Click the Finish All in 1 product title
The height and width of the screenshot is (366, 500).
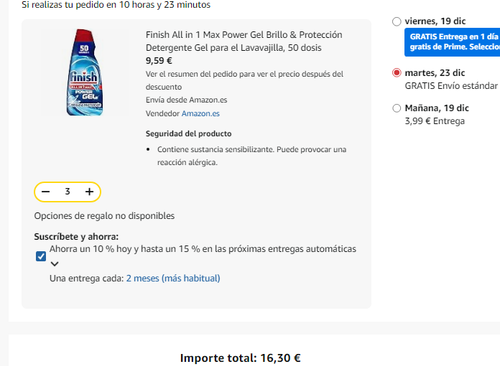point(244,41)
